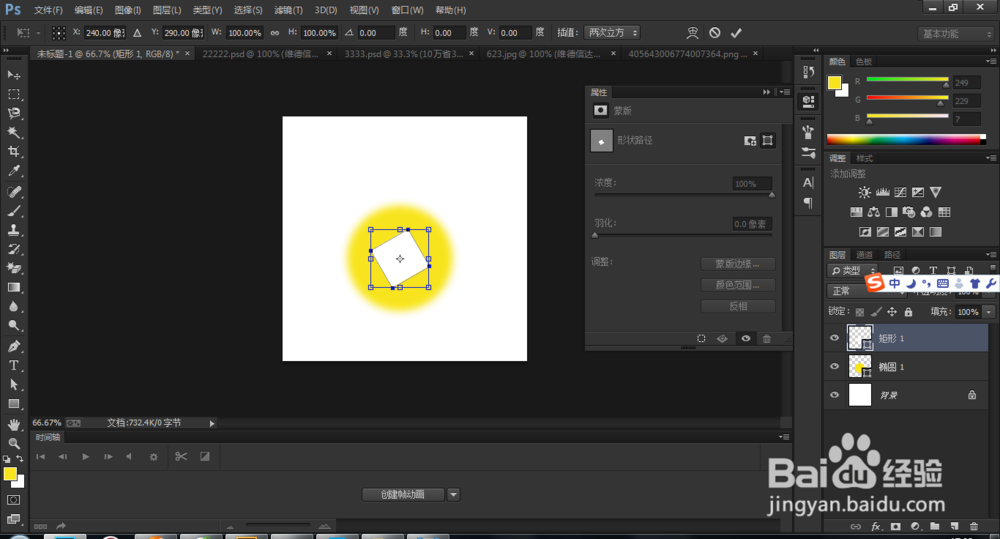Select the Hand tool

tap(13, 424)
